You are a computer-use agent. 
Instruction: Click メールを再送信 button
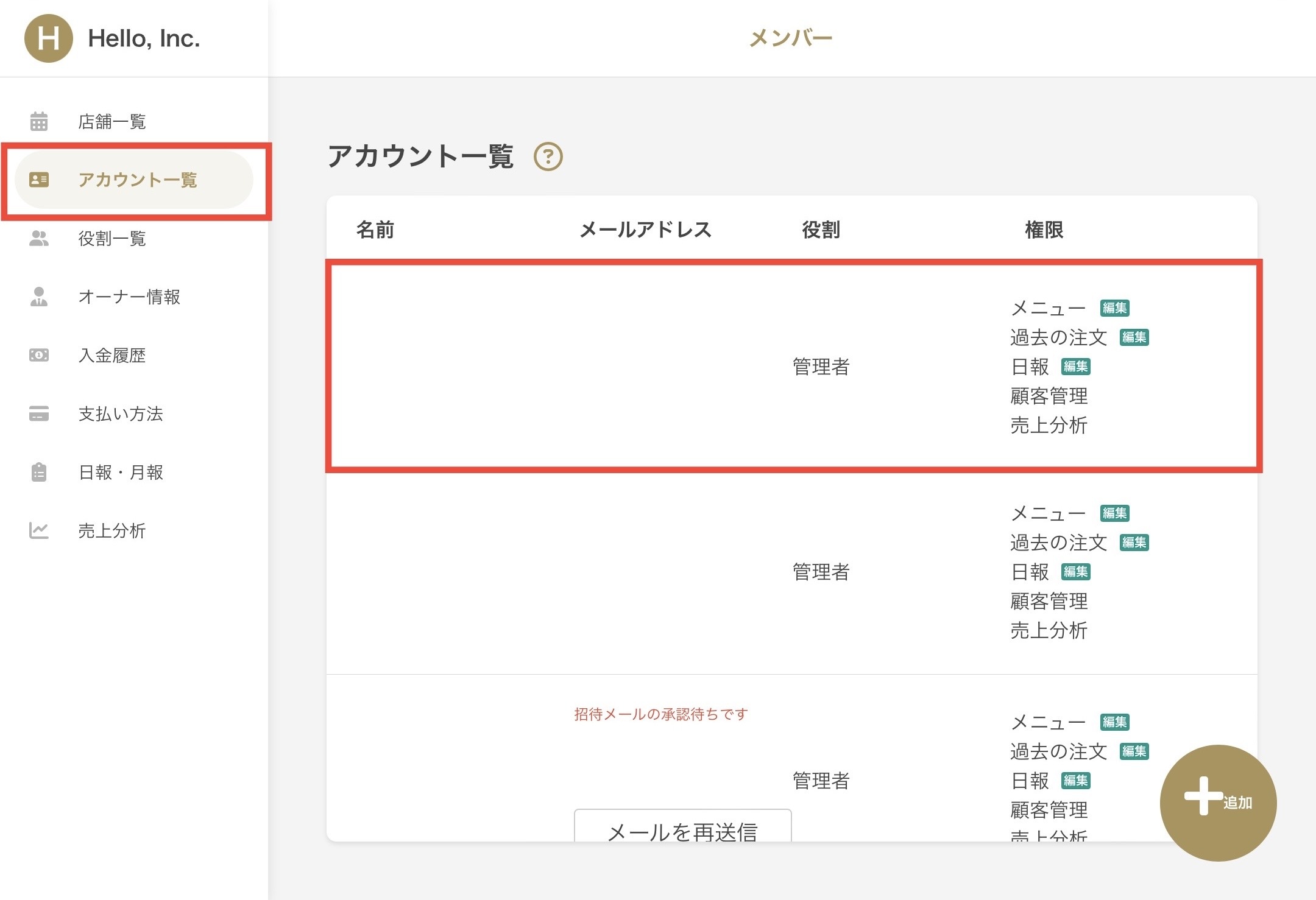(682, 826)
